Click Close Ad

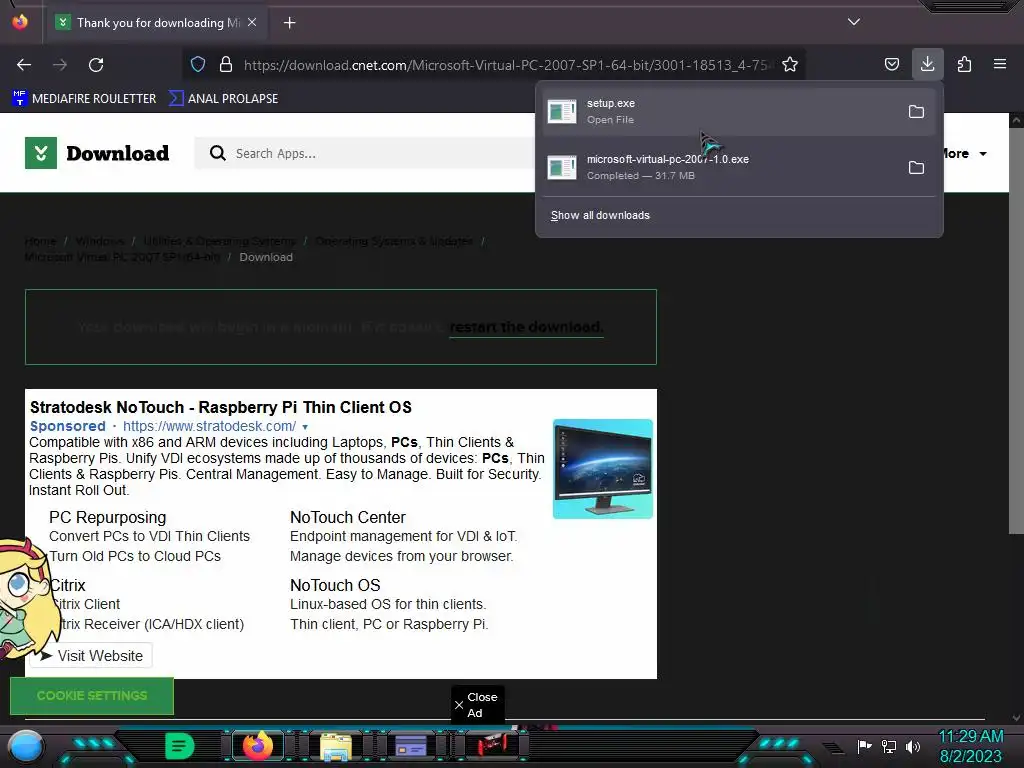(477, 705)
